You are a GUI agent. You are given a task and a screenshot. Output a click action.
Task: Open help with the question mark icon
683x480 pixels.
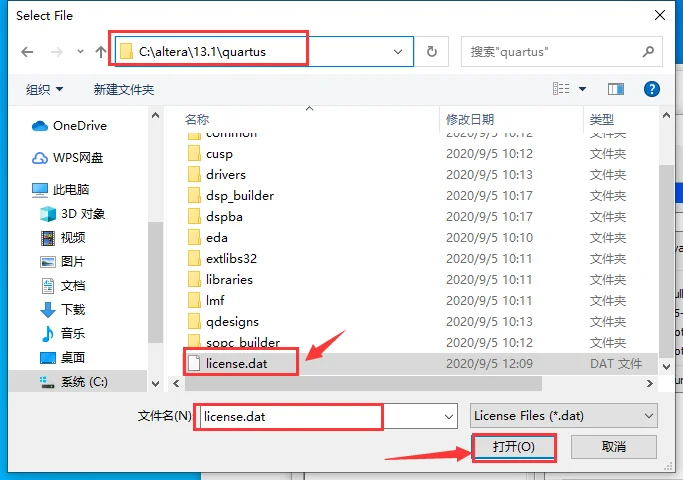click(x=652, y=89)
